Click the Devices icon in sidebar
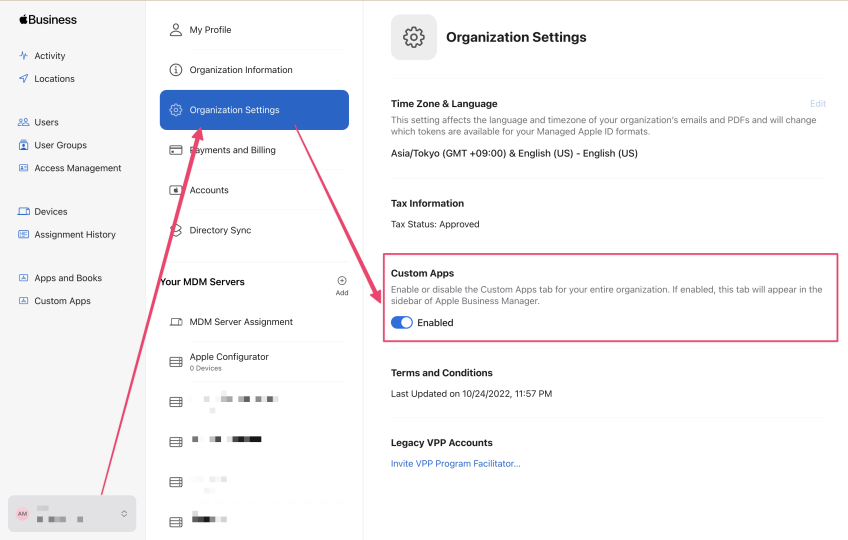This screenshot has width=848, height=540. 24,212
